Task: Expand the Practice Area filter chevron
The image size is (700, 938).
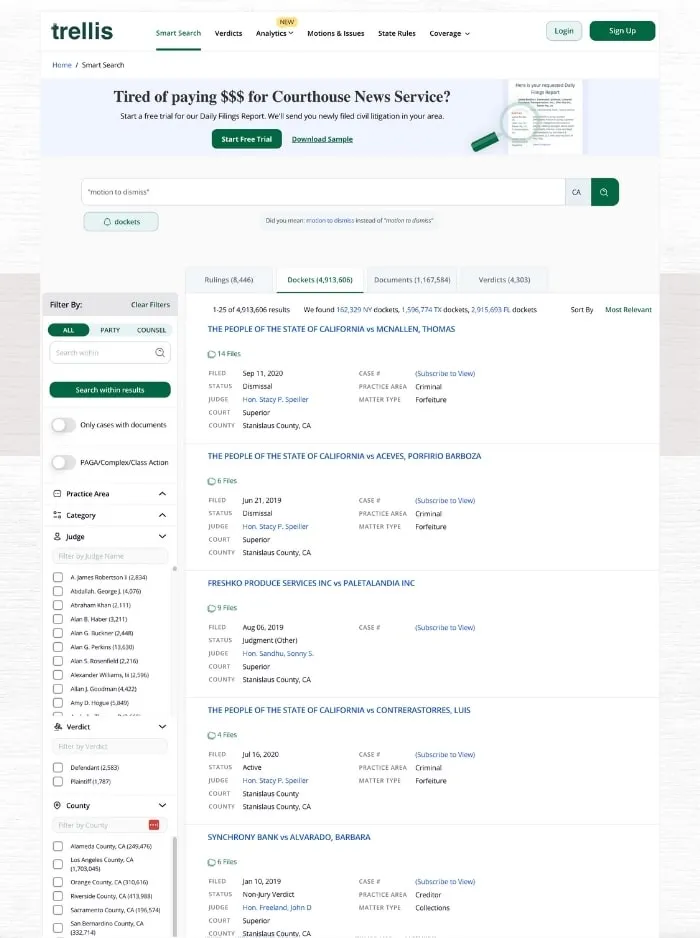Action: tap(162, 494)
